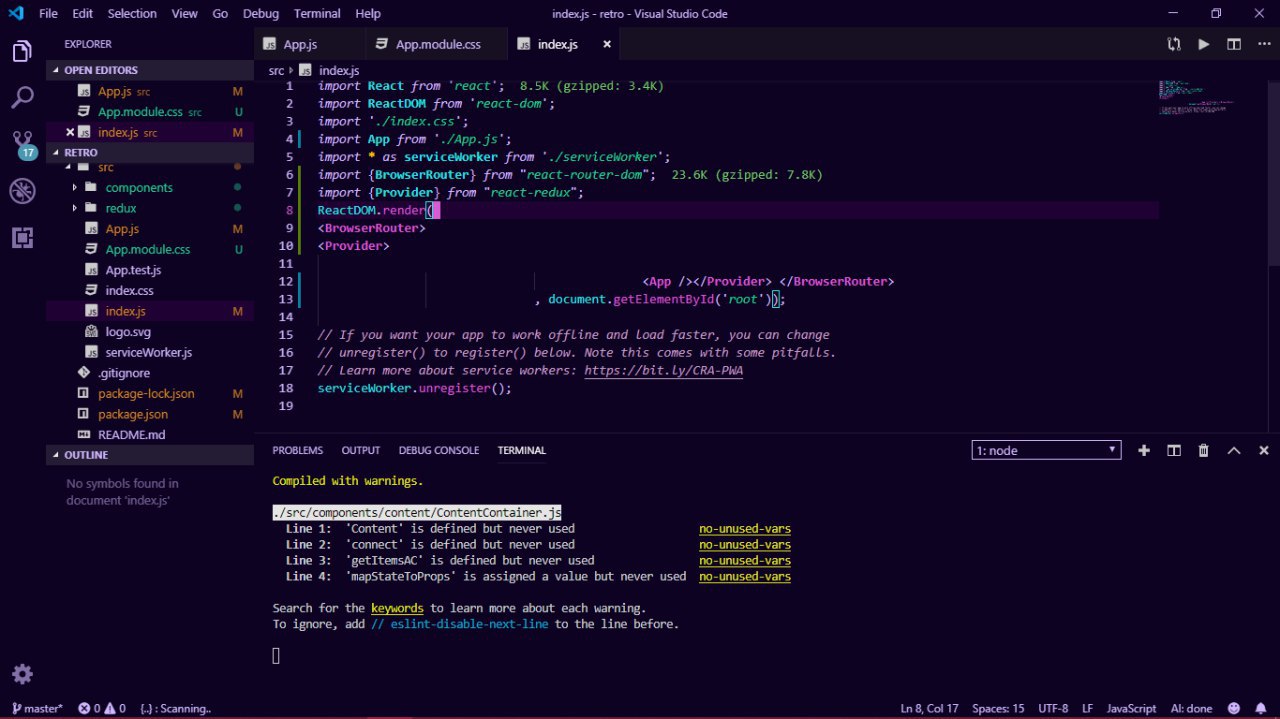Image resolution: width=1280 pixels, height=719 pixels.
Task: Switch to the App.module.css editor tab
Action: [437, 45]
